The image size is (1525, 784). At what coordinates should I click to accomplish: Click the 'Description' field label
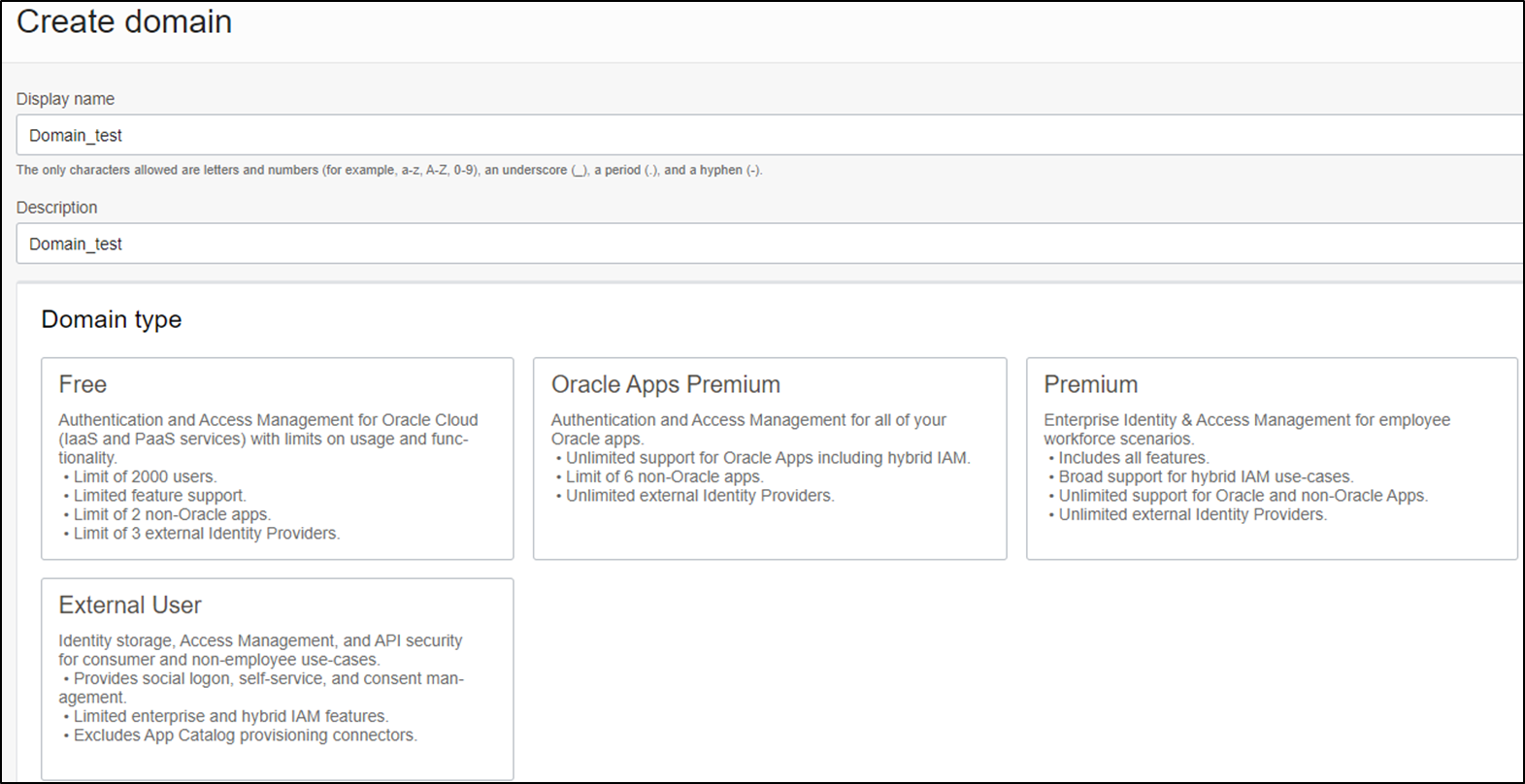click(x=56, y=208)
